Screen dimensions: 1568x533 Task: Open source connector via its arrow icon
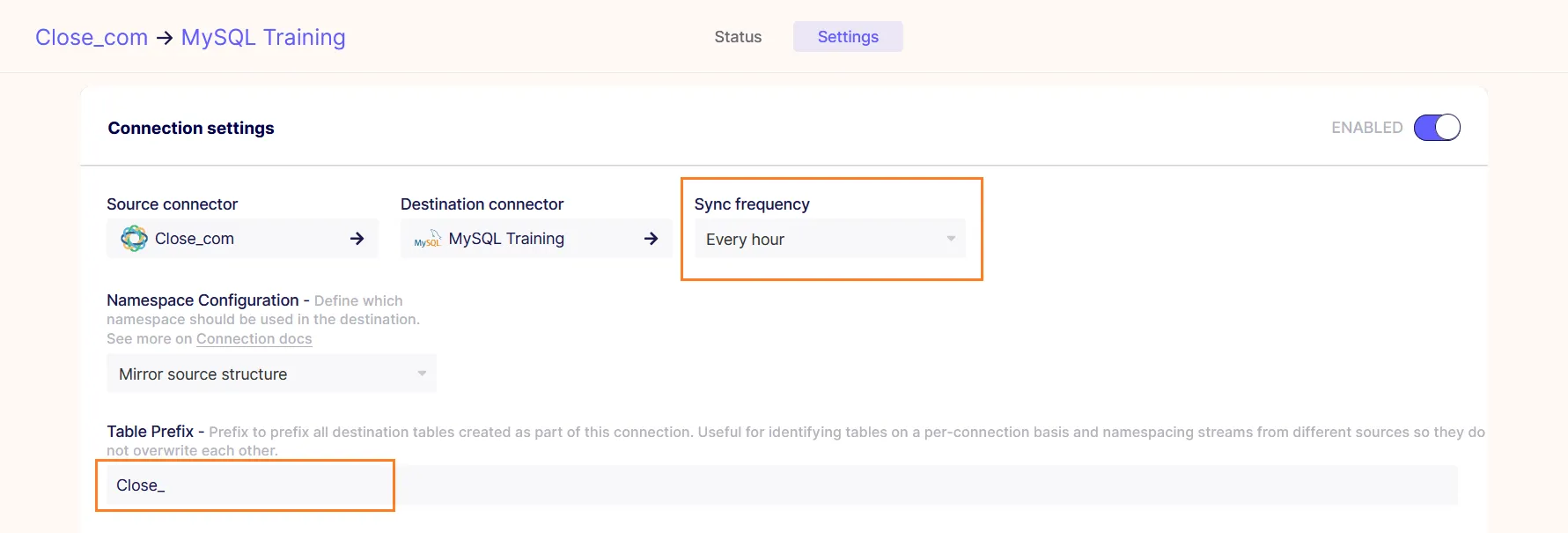357,239
